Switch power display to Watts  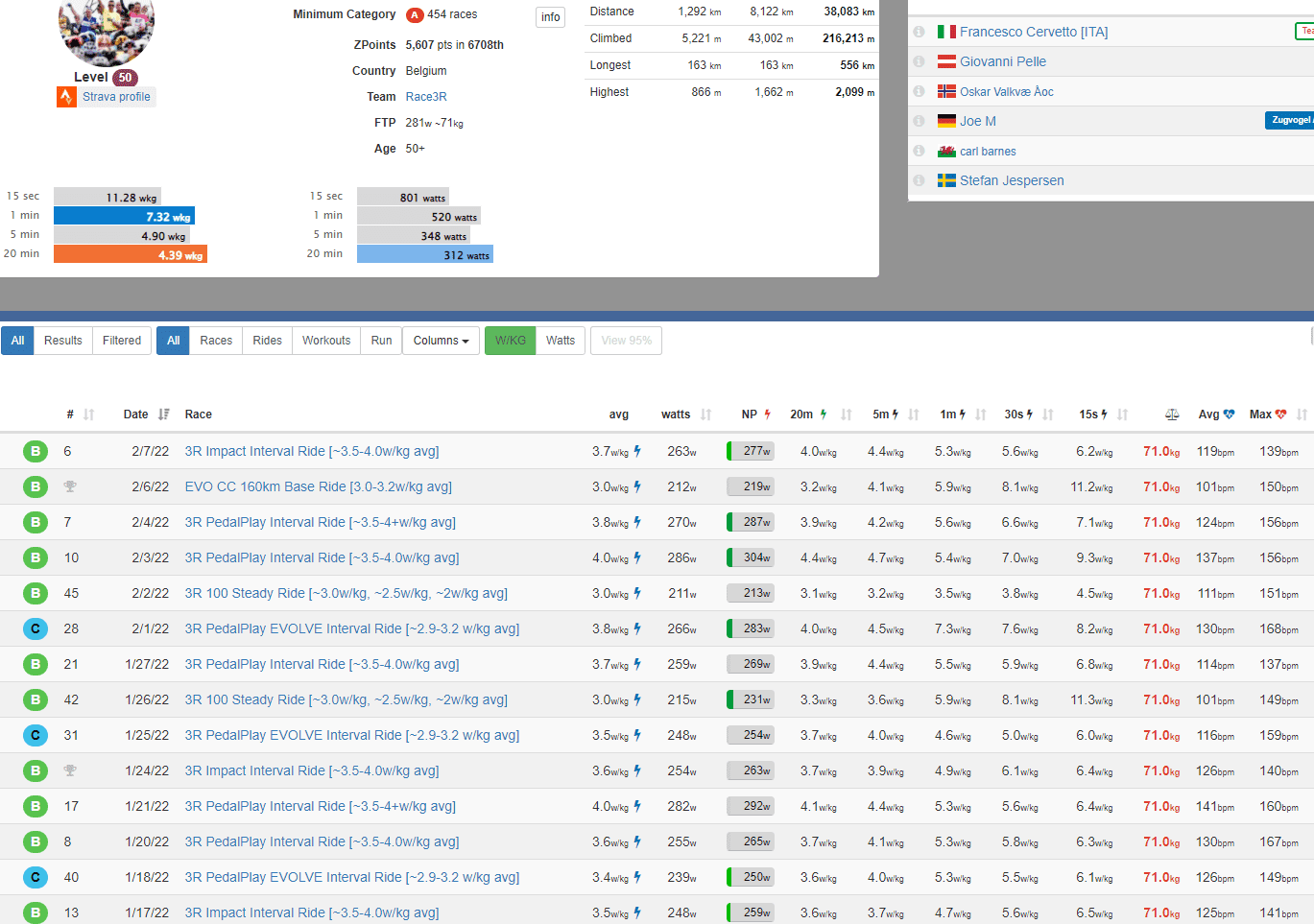(x=561, y=341)
